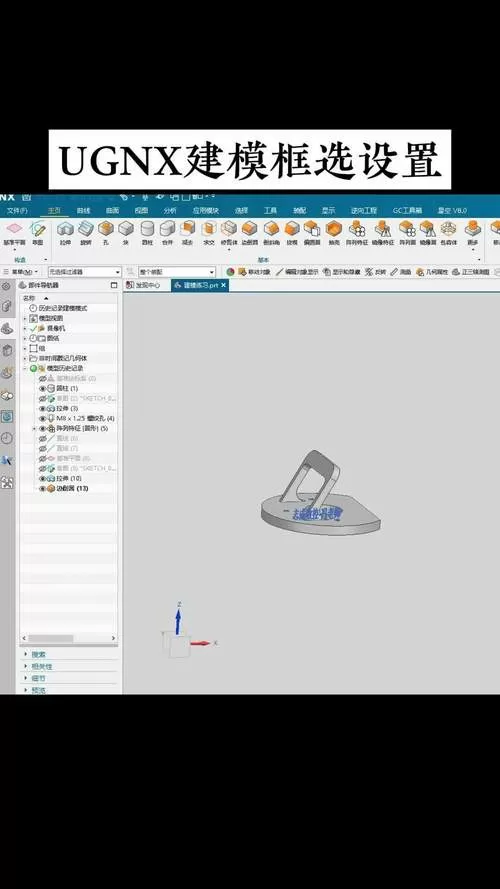Select the Edge Blend (边倒圆) tool
This screenshot has height=889, width=500.
tap(249, 233)
